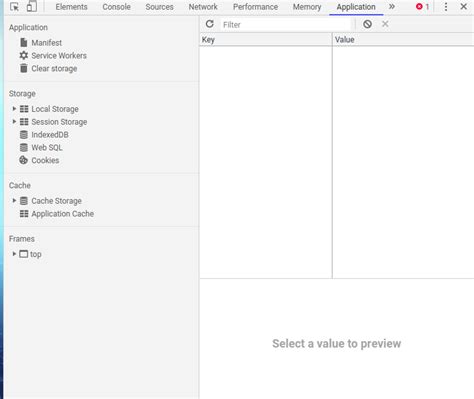Image resolution: width=474 pixels, height=399 pixels.
Task: Click the delete selected X icon
Action: 385,24
